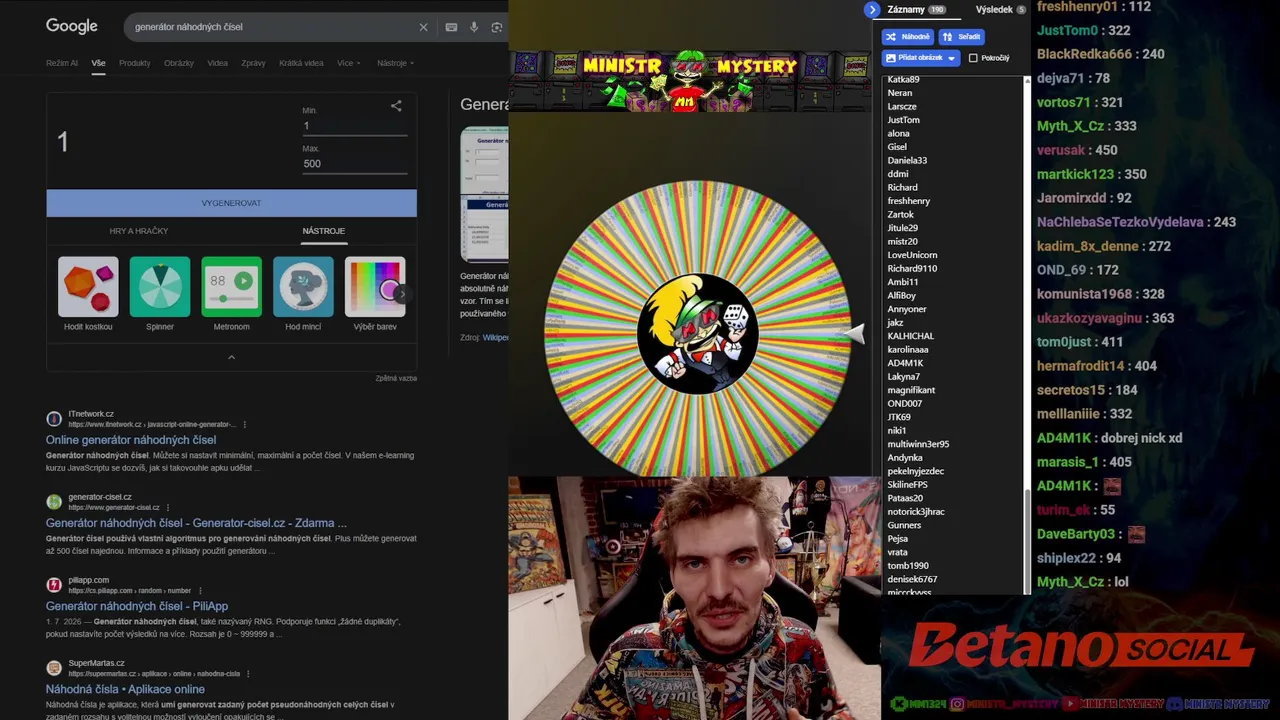The height and width of the screenshot is (720, 1280).
Task: Open options menu for generator-cisel.cz result
Action: pos(168,507)
